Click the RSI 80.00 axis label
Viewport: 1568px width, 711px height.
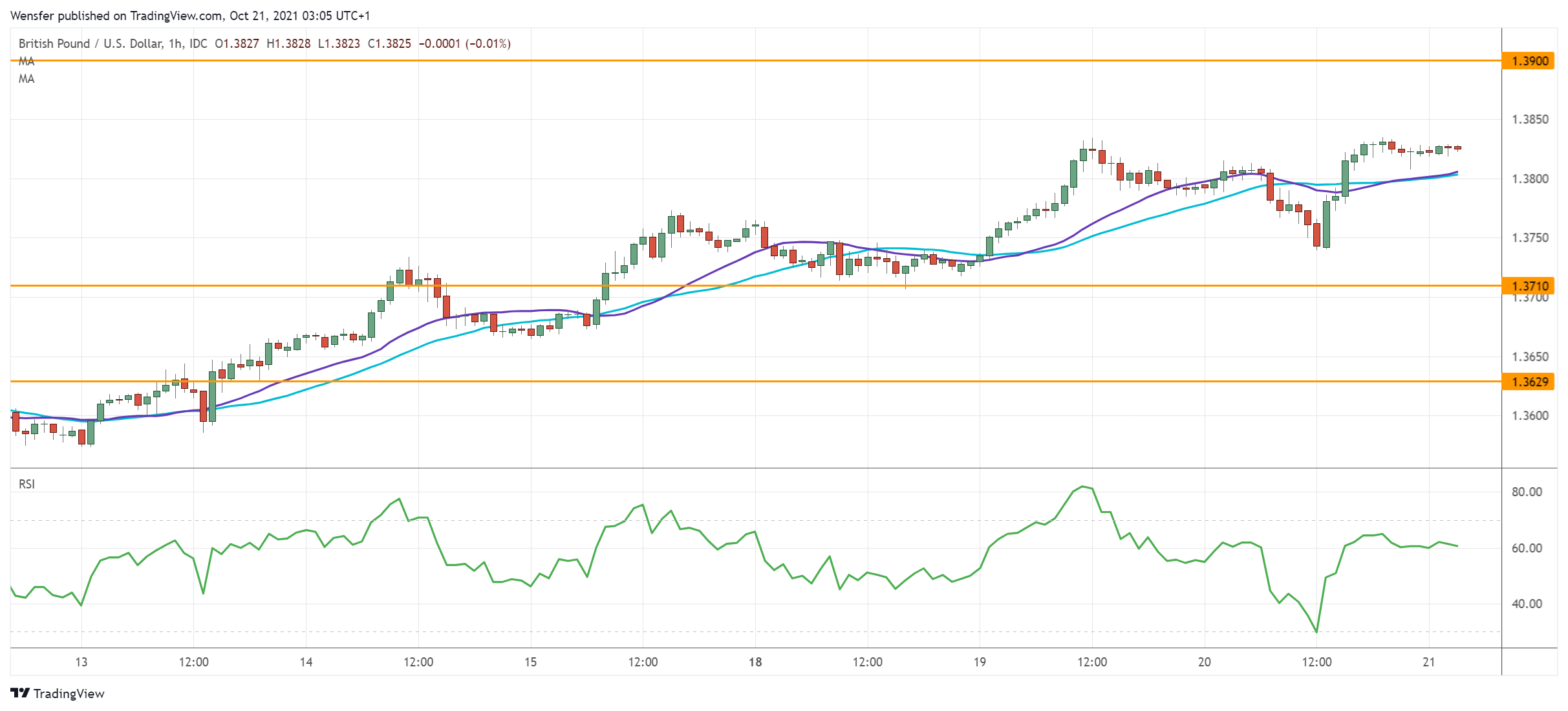point(1527,492)
